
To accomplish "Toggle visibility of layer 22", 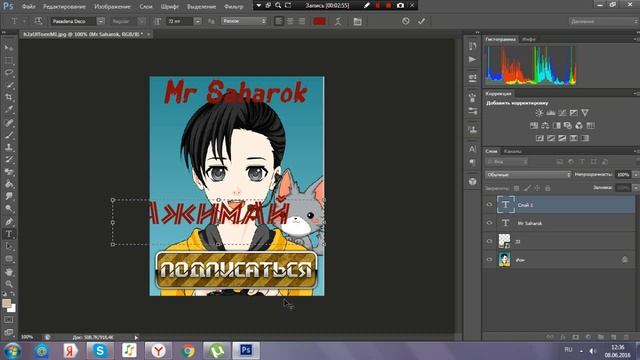I will [489, 241].
